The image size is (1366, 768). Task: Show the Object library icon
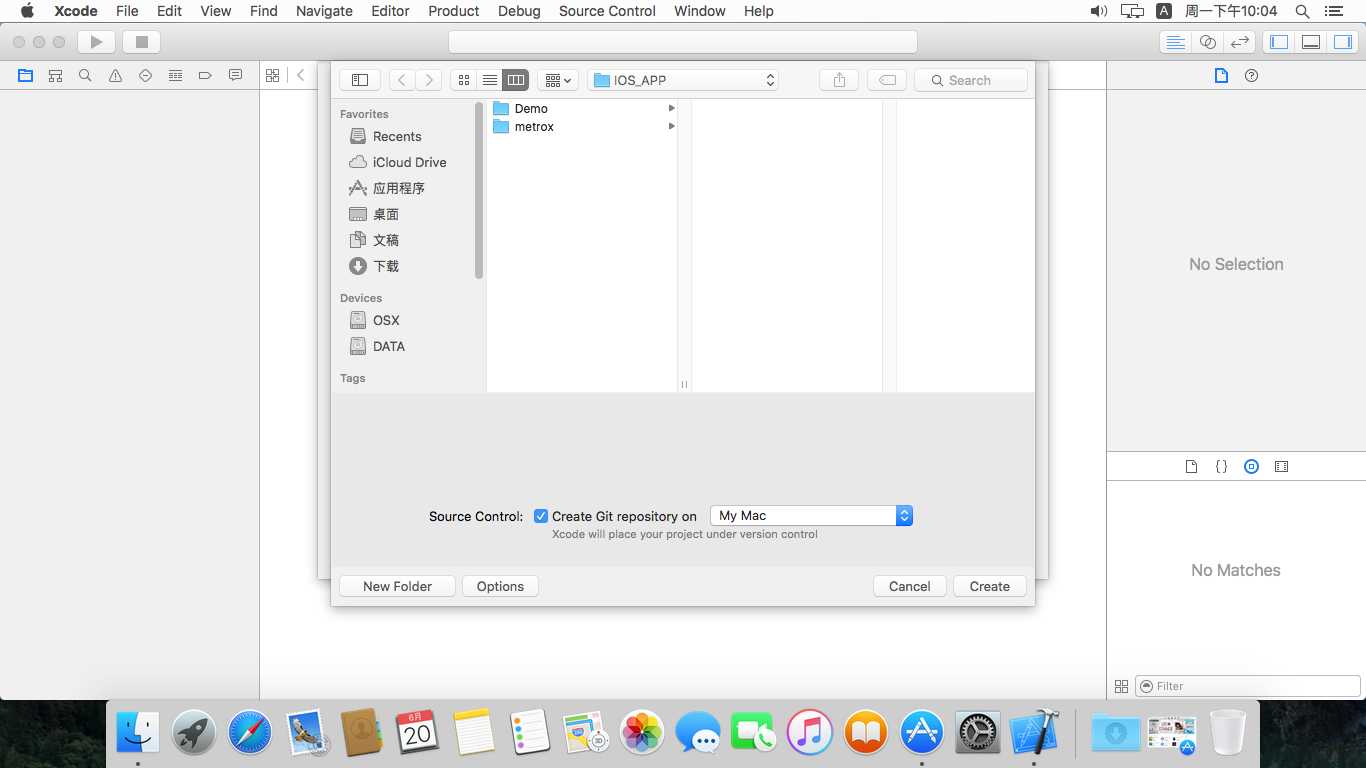point(1251,467)
